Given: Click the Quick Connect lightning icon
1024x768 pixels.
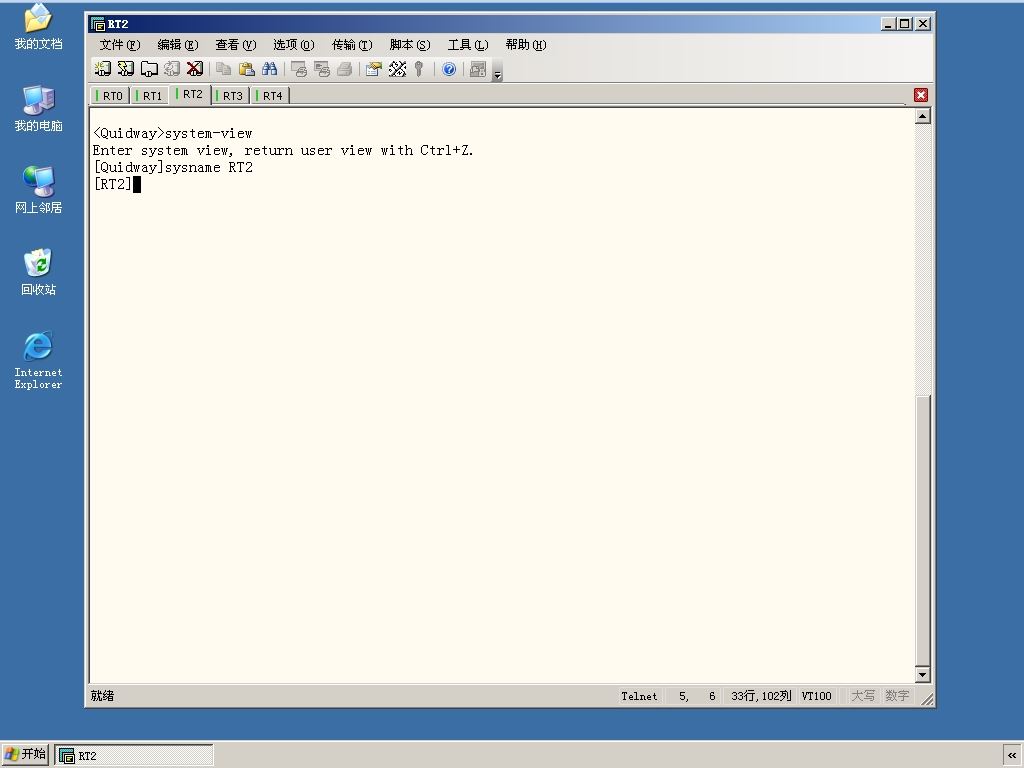Looking at the screenshot, I should (x=125, y=69).
